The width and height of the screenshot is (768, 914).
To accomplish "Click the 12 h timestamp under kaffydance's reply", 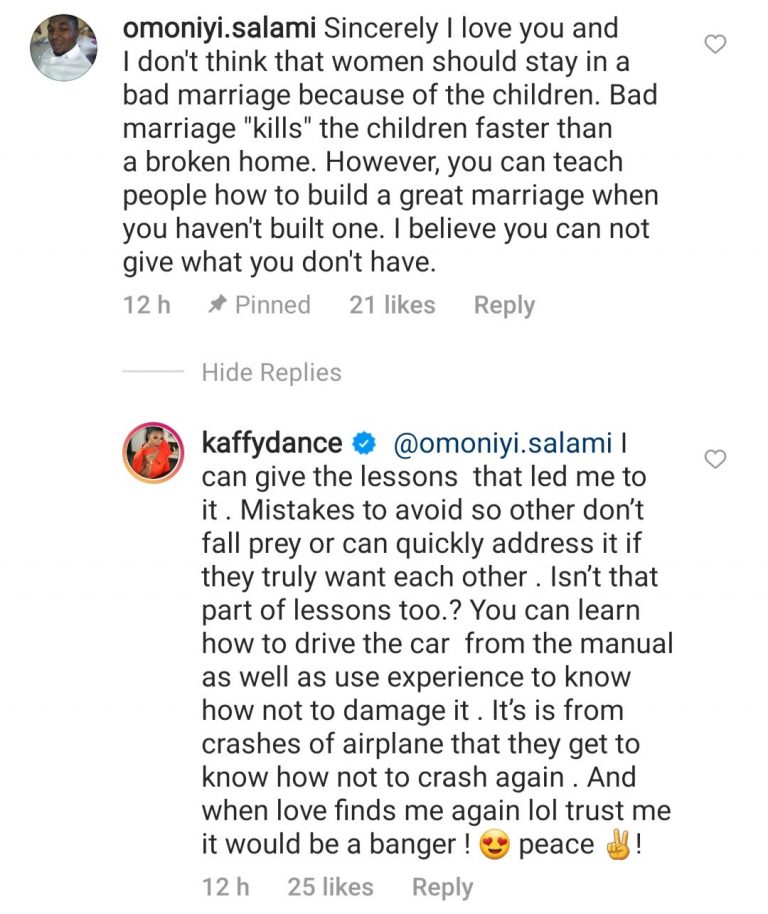I will click(x=225, y=887).
